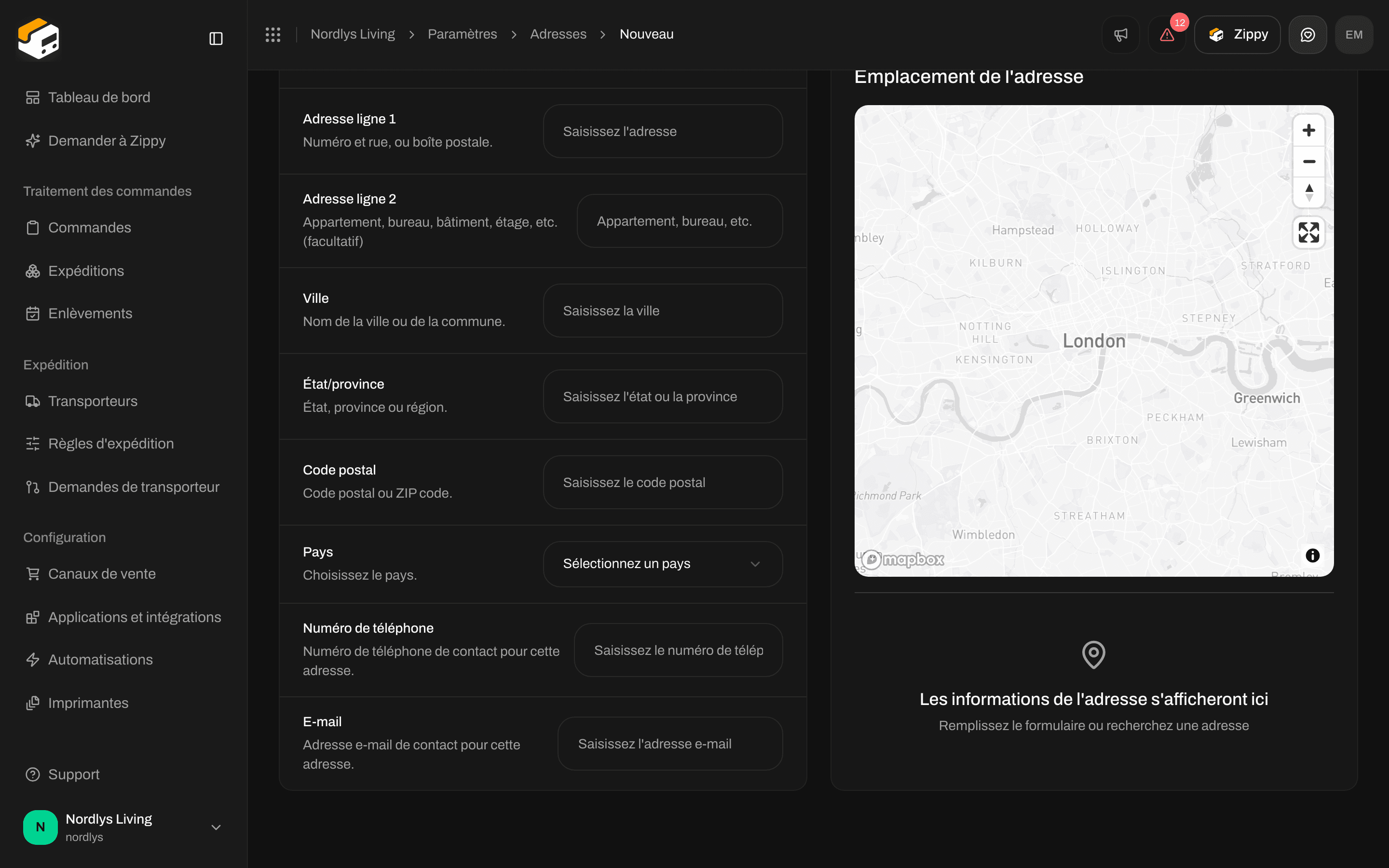The height and width of the screenshot is (868, 1389).
Task: Expand the Pays country dropdown
Action: click(662, 564)
